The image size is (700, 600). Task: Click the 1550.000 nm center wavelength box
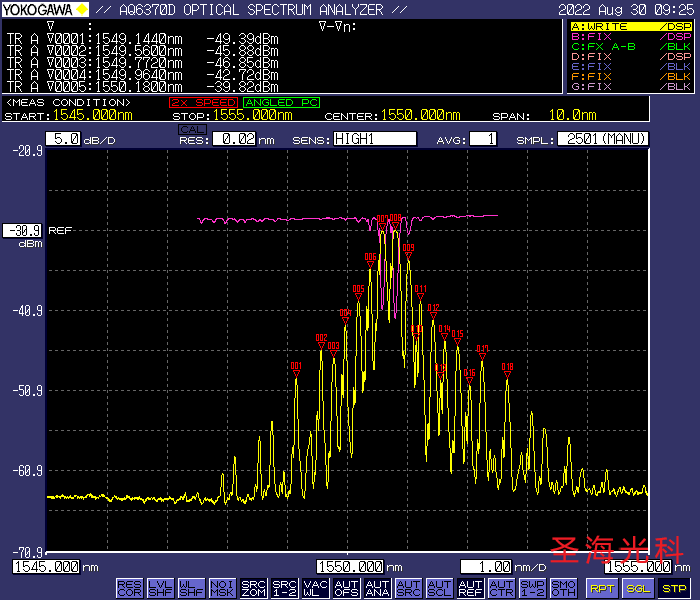[350, 567]
